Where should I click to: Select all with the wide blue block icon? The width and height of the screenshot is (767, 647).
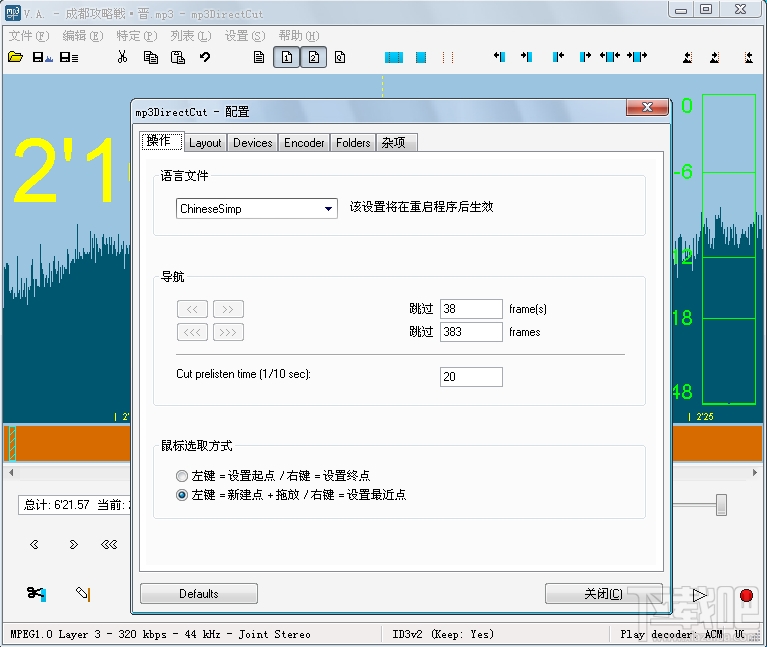(x=394, y=57)
